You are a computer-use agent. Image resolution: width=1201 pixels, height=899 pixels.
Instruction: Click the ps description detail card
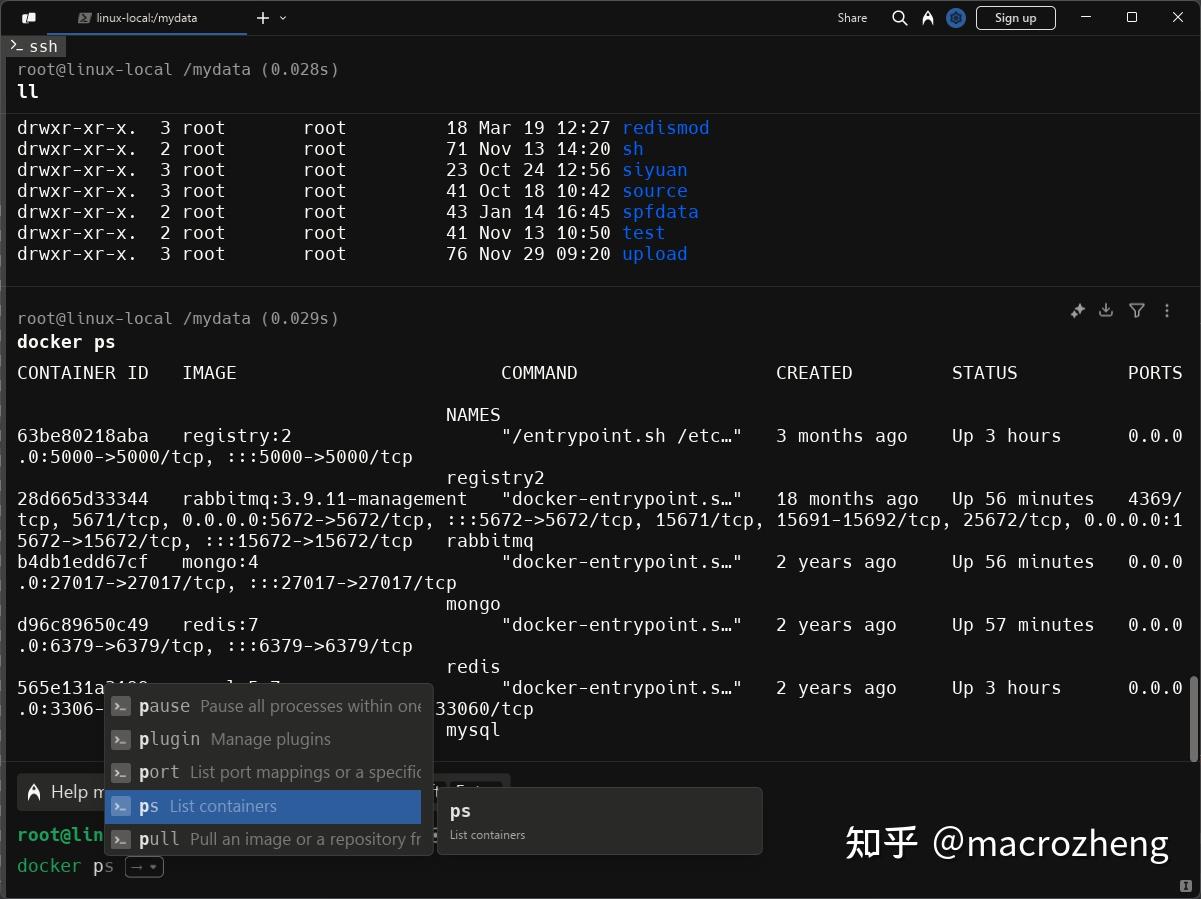(600, 821)
